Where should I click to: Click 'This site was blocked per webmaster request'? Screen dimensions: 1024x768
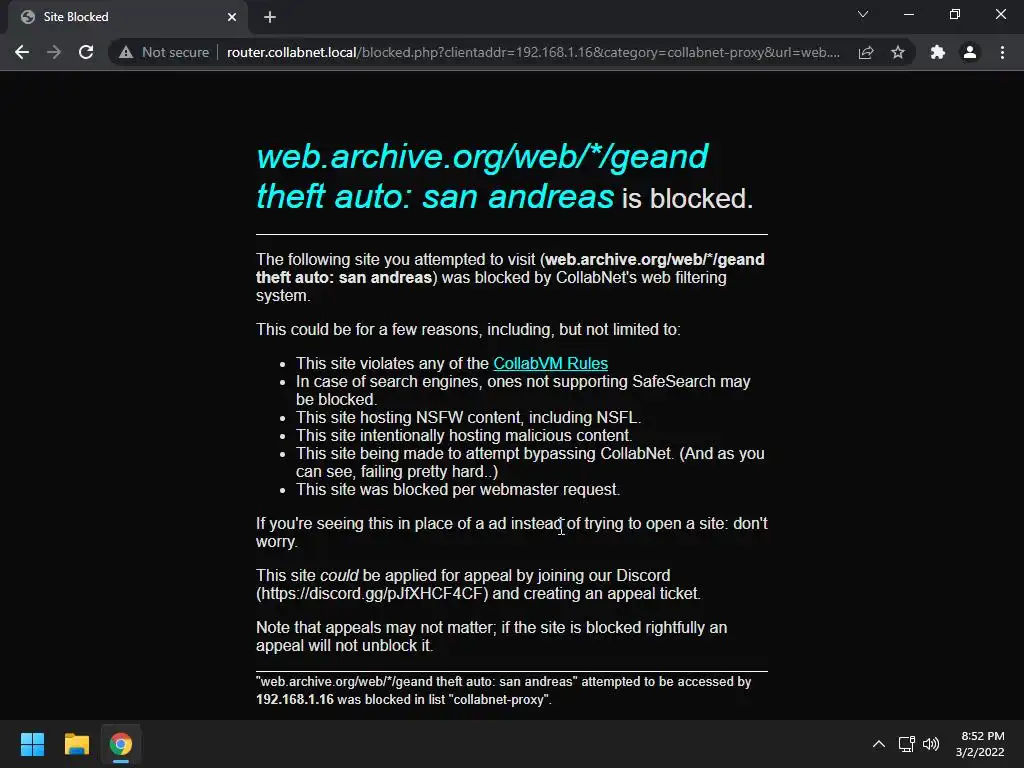458,490
